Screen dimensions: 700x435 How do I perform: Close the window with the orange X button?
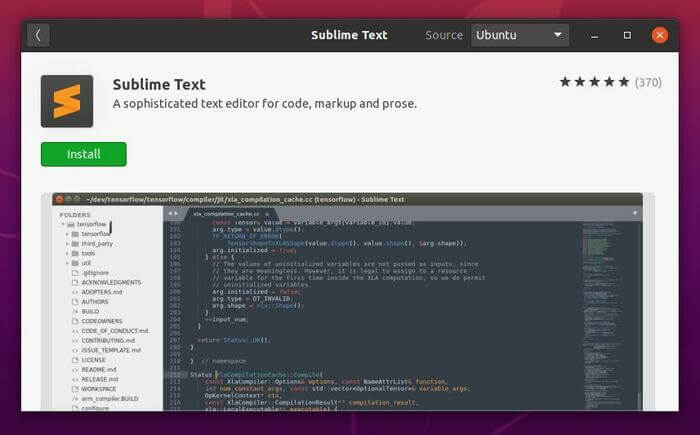point(660,35)
